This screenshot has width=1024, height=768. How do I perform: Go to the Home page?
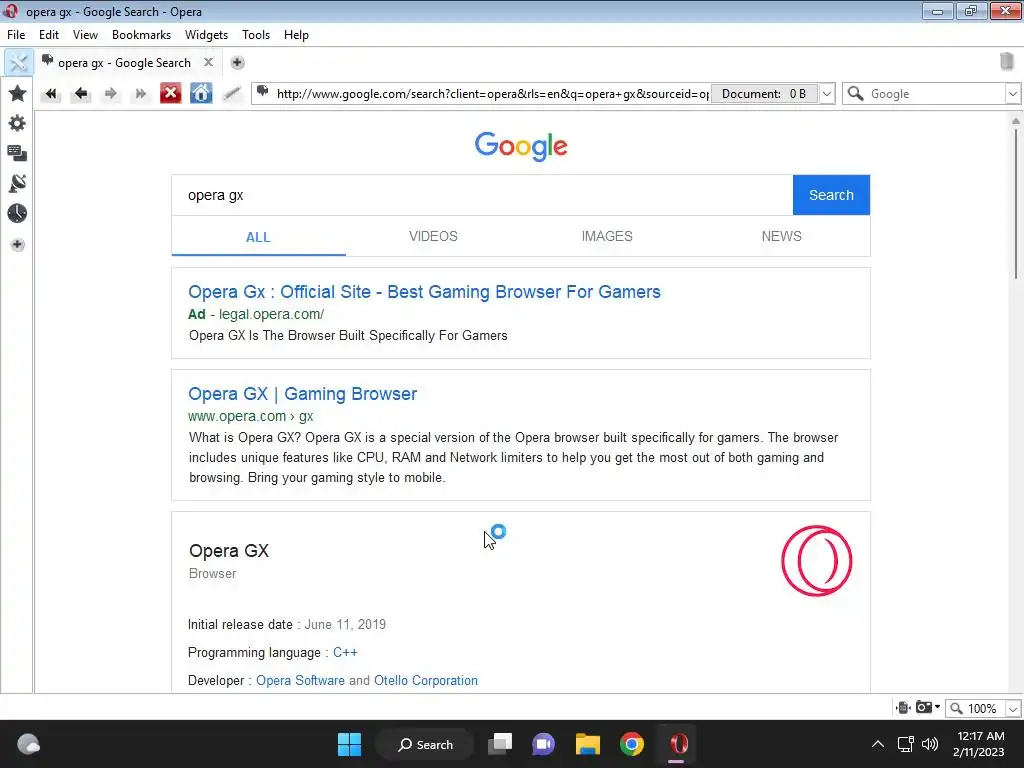[x=200, y=93]
